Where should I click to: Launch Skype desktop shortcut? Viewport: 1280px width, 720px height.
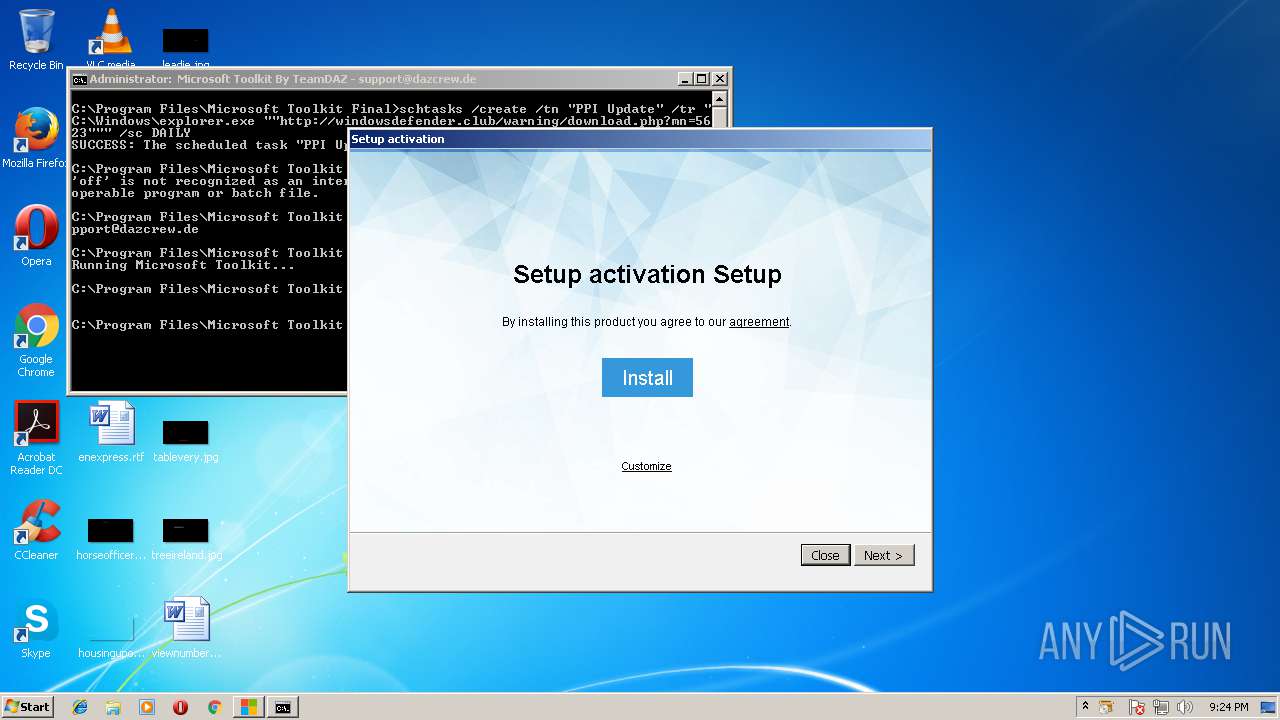point(36,628)
